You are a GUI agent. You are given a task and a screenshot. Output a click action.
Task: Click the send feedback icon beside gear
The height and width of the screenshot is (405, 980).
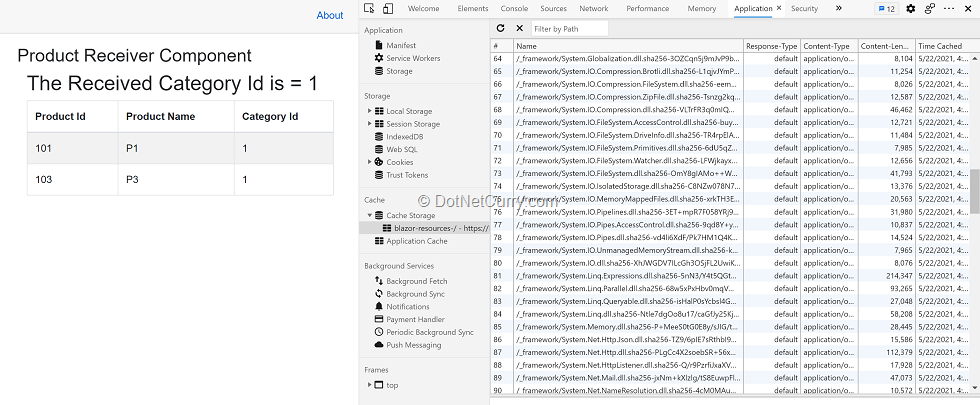click(930, 8)
